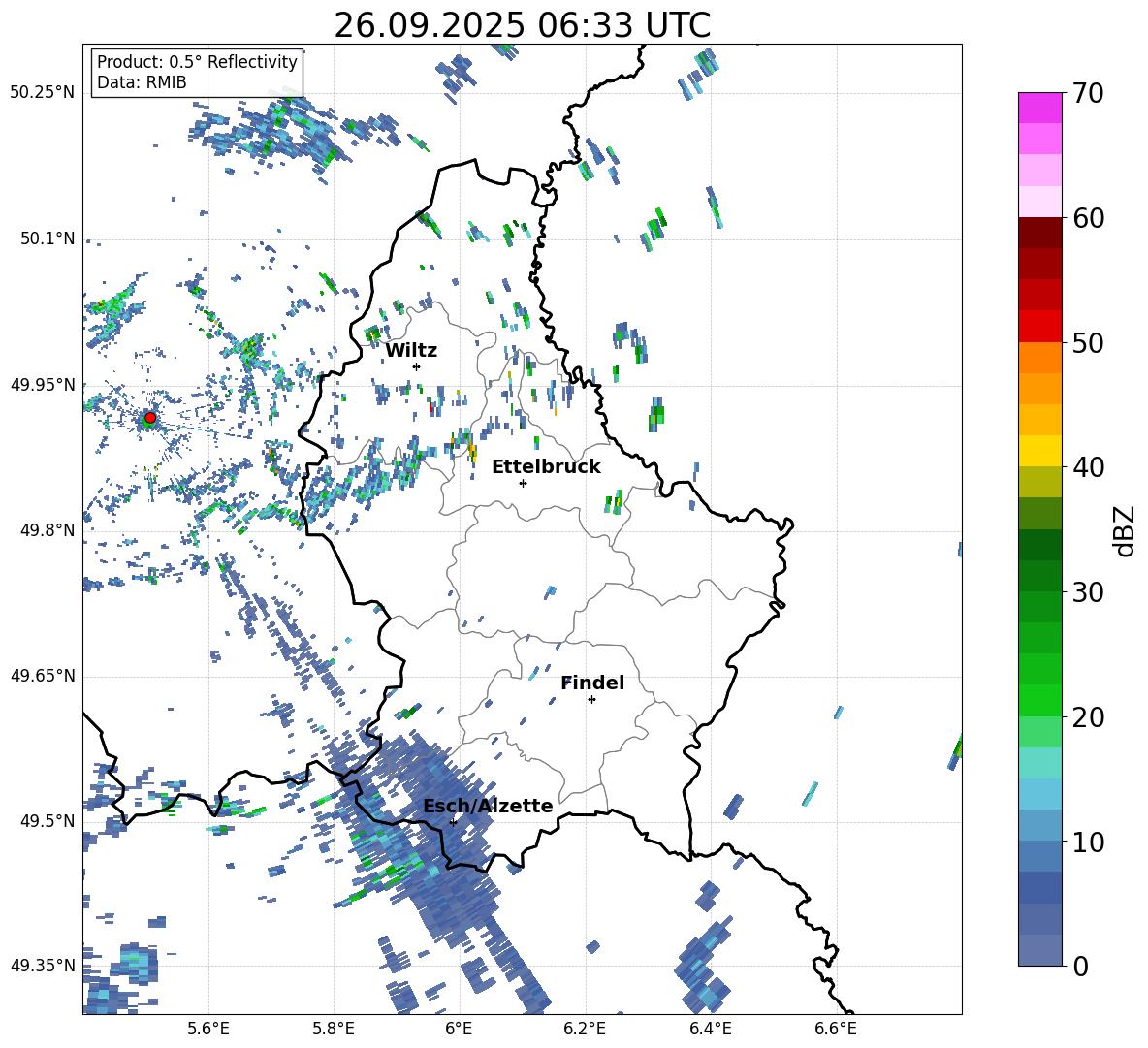This screenshot has height=1048, width=1148.
Task: Click the red radar site marker
Action: coord(150,418)
